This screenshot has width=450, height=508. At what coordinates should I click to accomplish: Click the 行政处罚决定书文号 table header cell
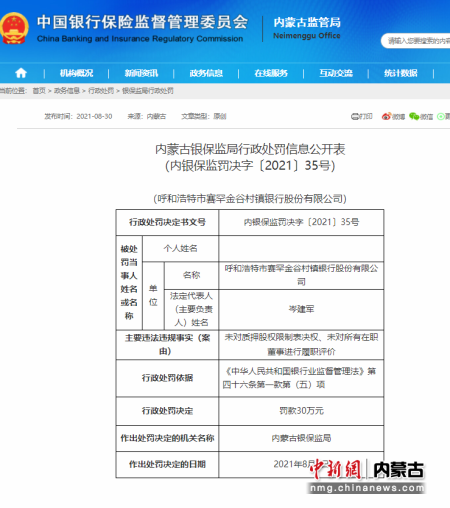[x=167, y=222]
